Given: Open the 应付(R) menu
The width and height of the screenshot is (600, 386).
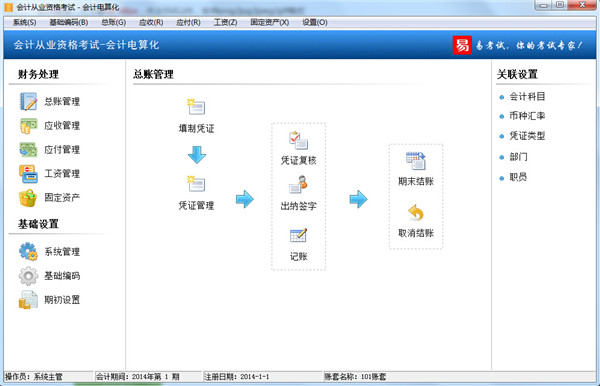Looking at the screenshot, I should click(188, 23).
